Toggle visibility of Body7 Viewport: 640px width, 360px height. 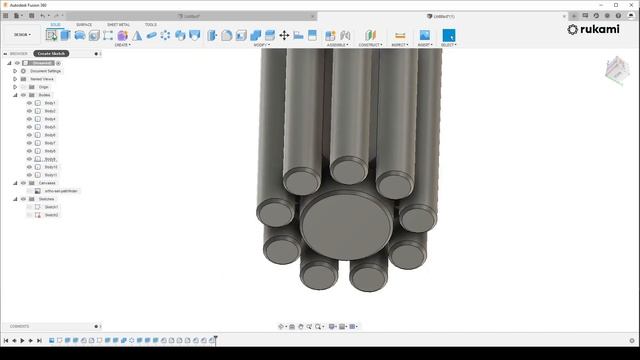pyautogui.click(x=29, y=143)
